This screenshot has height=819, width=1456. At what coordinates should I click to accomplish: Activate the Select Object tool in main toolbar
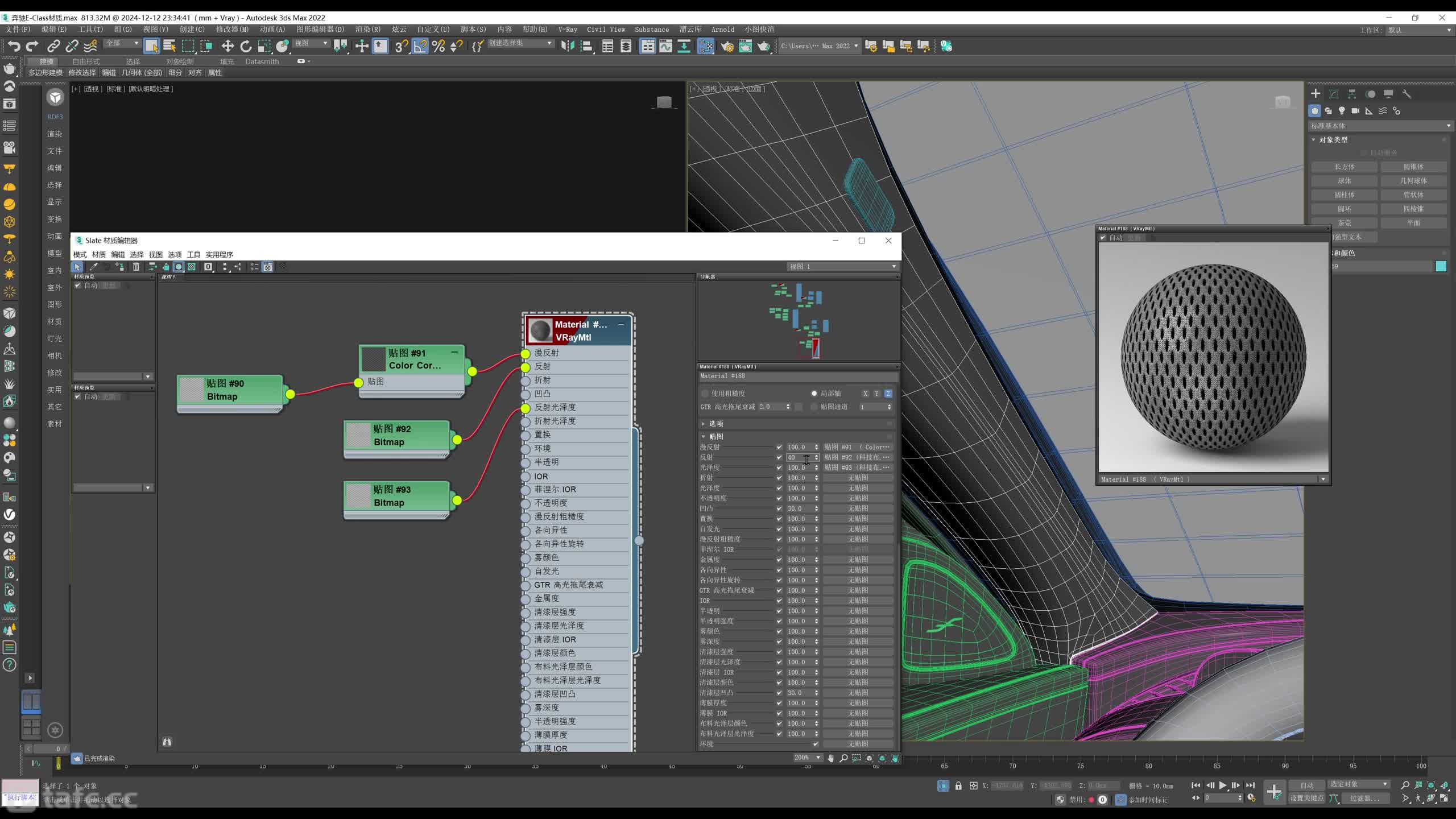(151, 46)
